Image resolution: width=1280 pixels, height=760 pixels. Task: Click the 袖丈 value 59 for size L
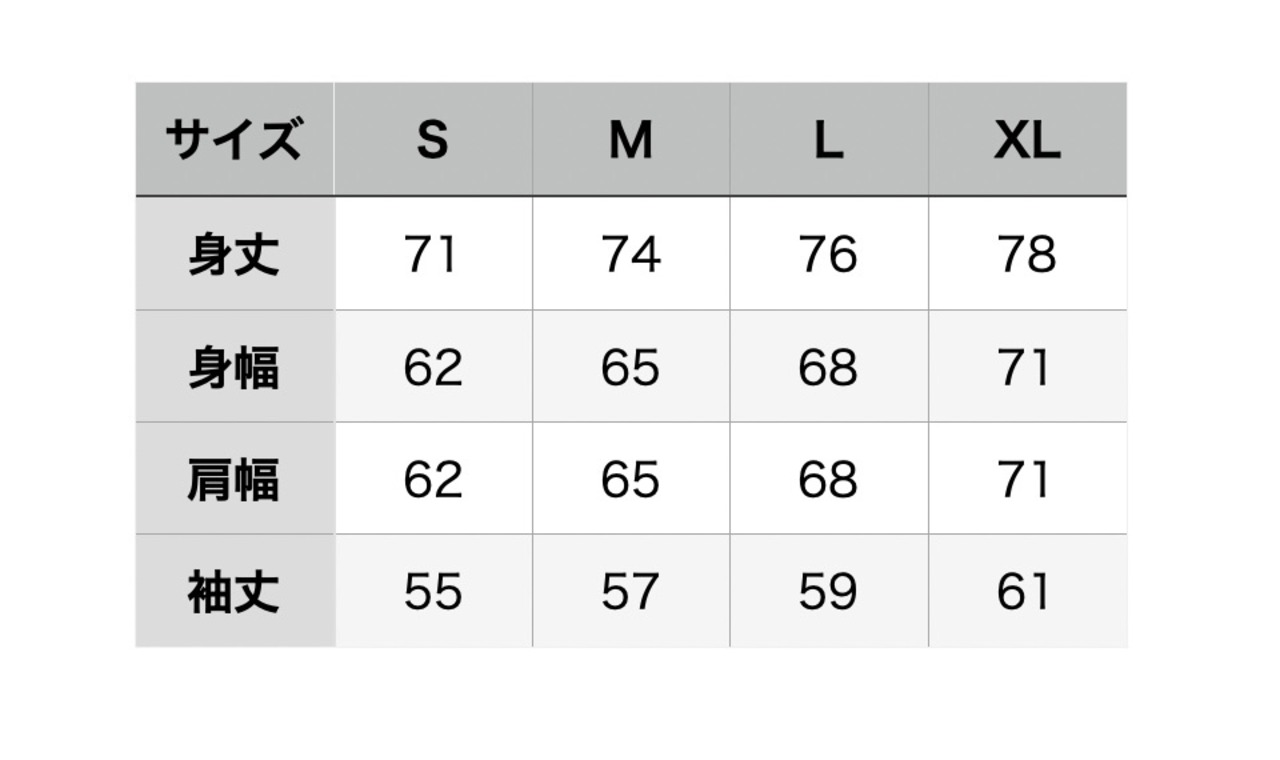[828, 593]
